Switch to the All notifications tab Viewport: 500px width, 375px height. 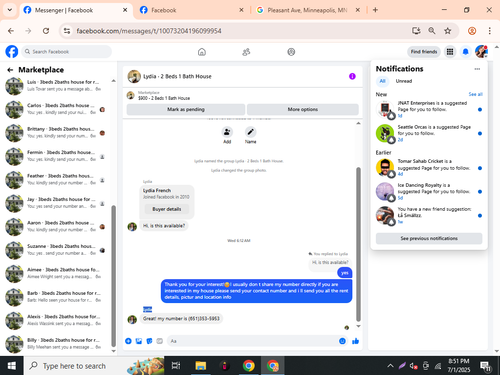[382, 81]
